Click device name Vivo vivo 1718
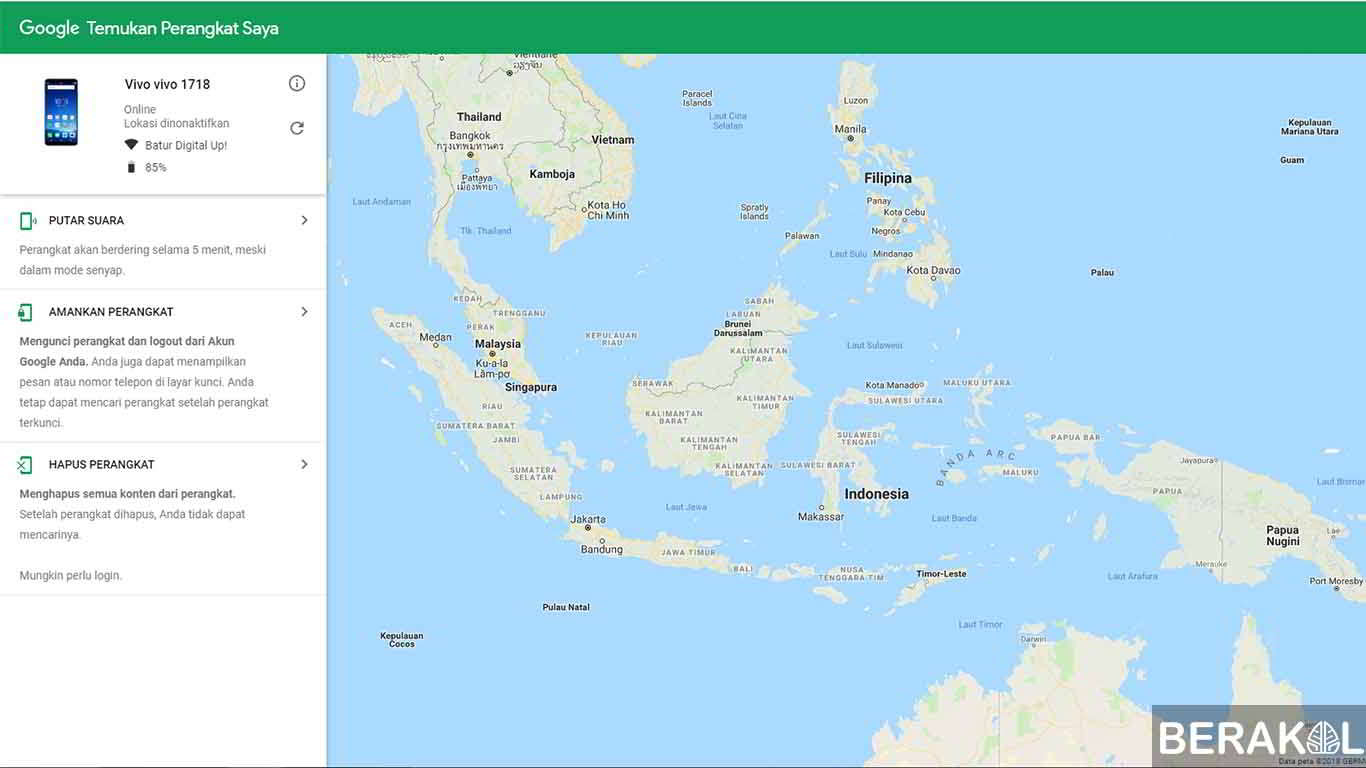 click(167, 84)
